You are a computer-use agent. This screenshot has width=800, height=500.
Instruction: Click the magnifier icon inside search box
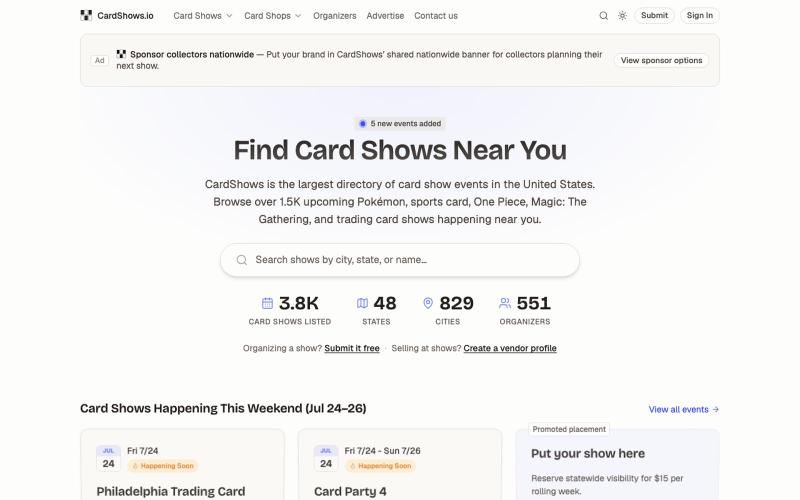coord(242,260)
